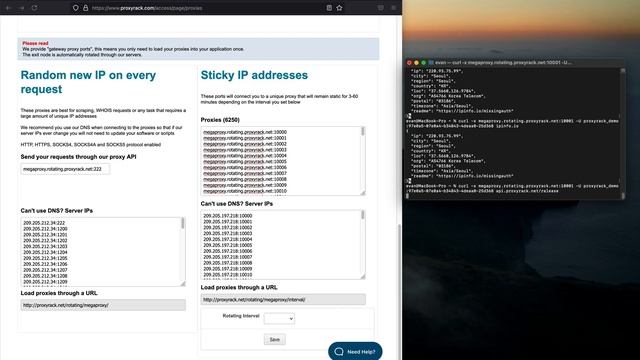Bookmark this page with the star icon
640x360 pixels.
pyautogui.click(x=339, y=8)
